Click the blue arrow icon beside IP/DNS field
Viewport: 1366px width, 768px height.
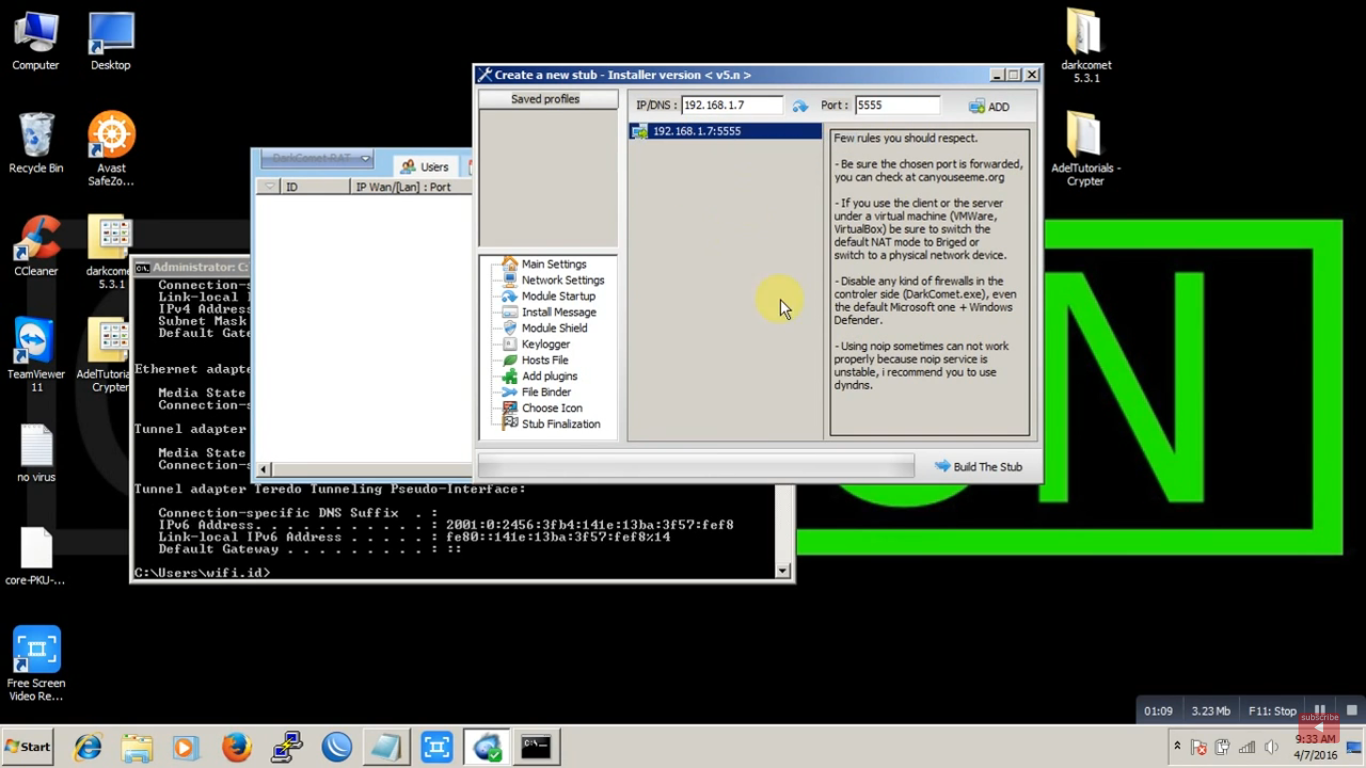tap(800, 106)
